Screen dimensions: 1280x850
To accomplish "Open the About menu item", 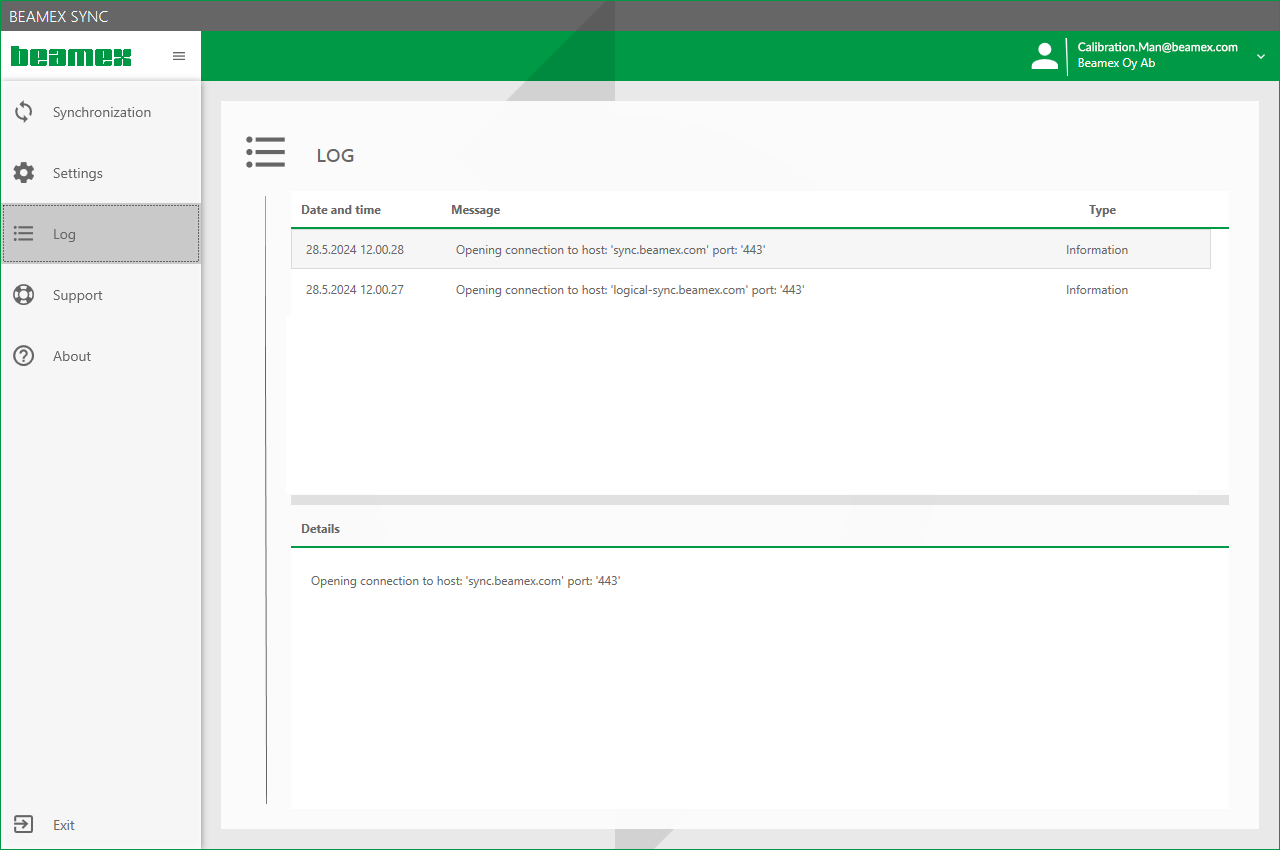I will [x=101, y=356].
